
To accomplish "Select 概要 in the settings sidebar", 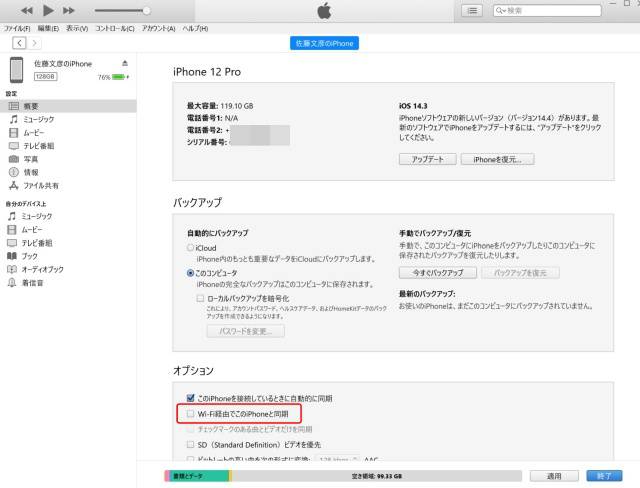I will pyautogui.click(x=68, y=106).
